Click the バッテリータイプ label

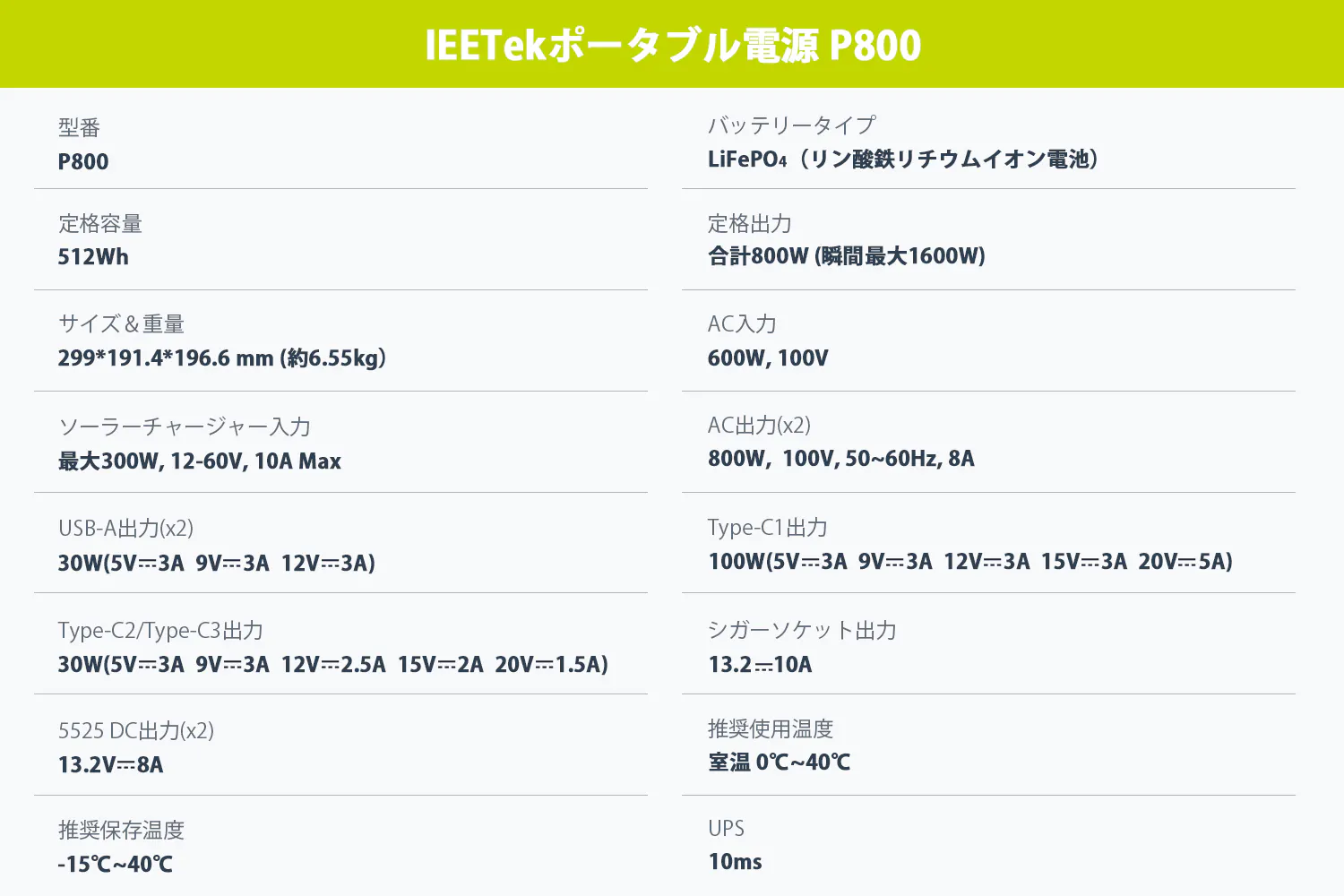[791, 125]
